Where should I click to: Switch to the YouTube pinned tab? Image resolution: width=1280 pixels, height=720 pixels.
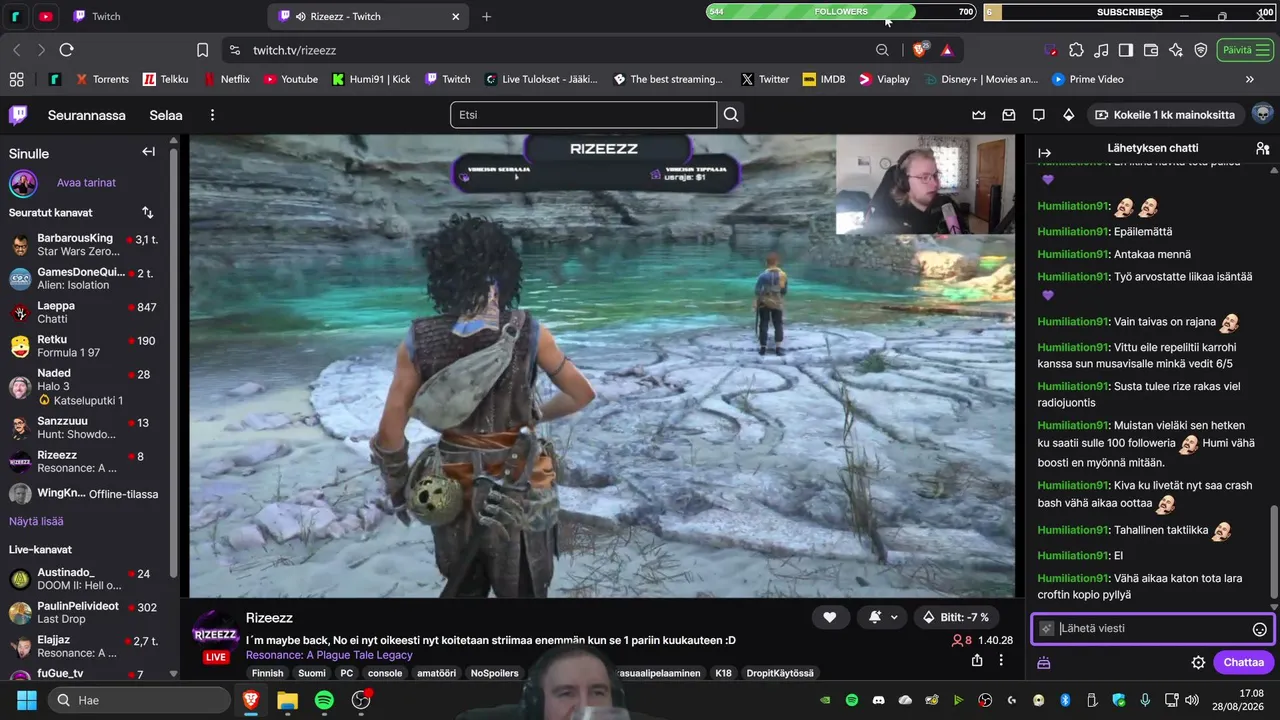tap(46, 16)
